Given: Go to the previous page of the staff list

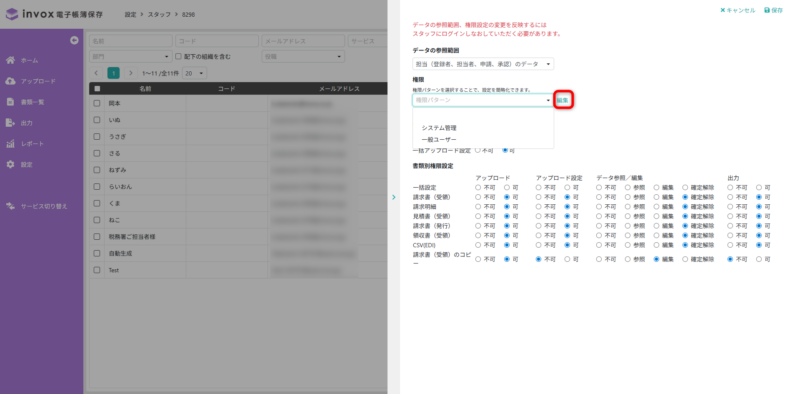Looking at the screenshot, I should coord(96,73).
